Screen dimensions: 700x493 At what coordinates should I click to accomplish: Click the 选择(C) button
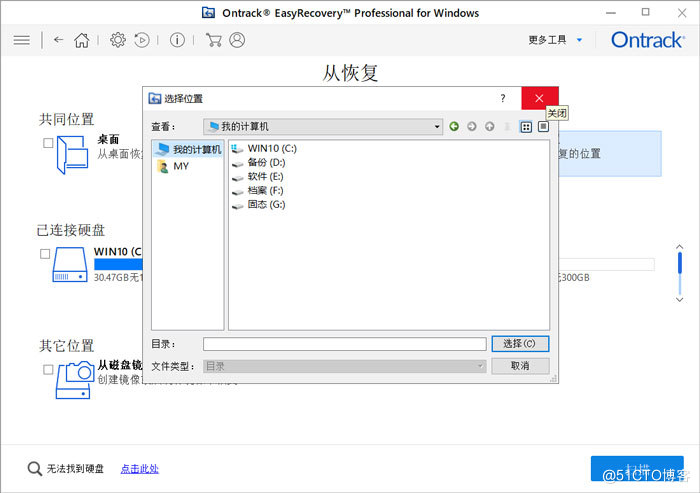[520, 344]
